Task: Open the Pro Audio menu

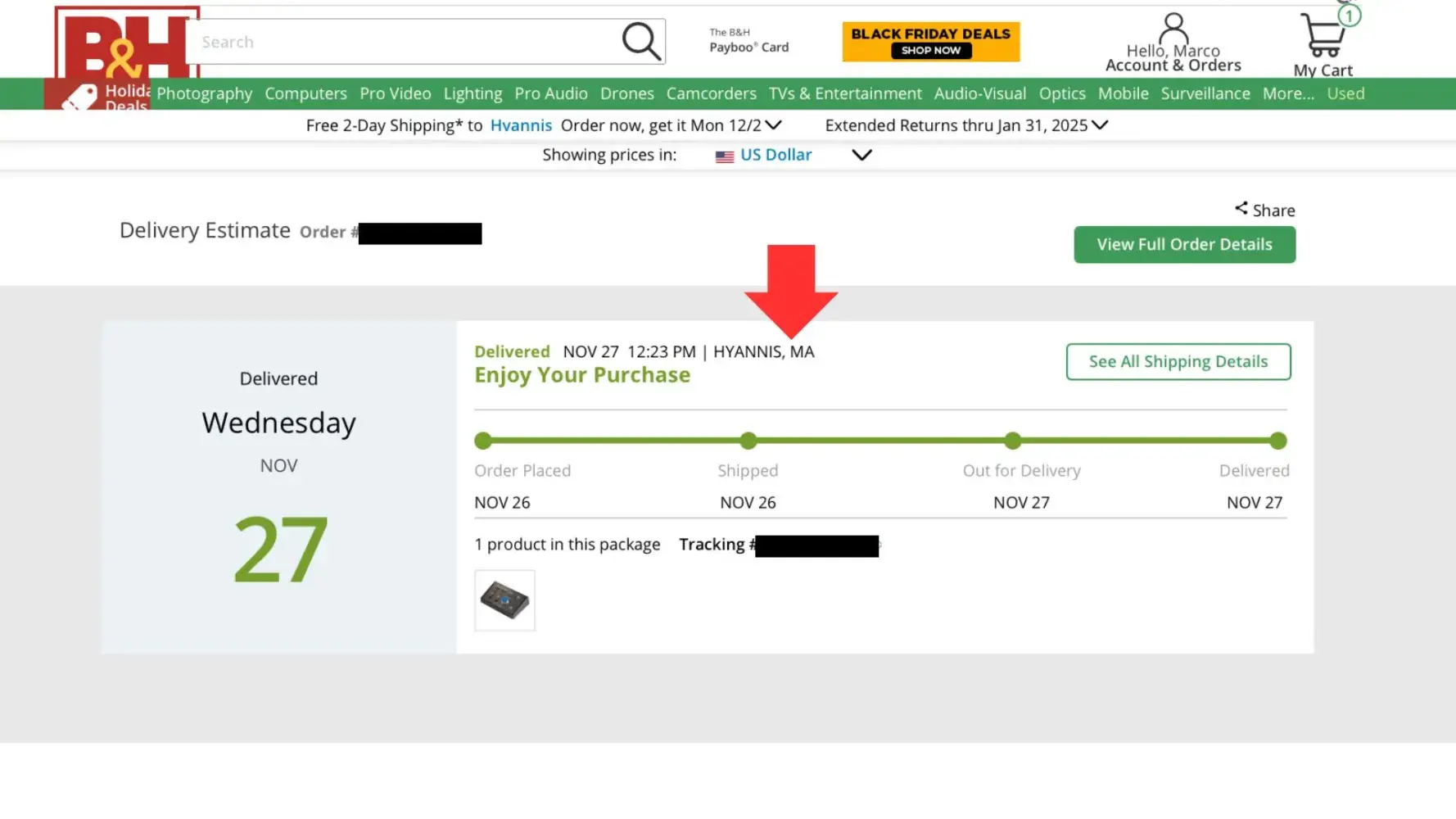Action: [550, 93]
